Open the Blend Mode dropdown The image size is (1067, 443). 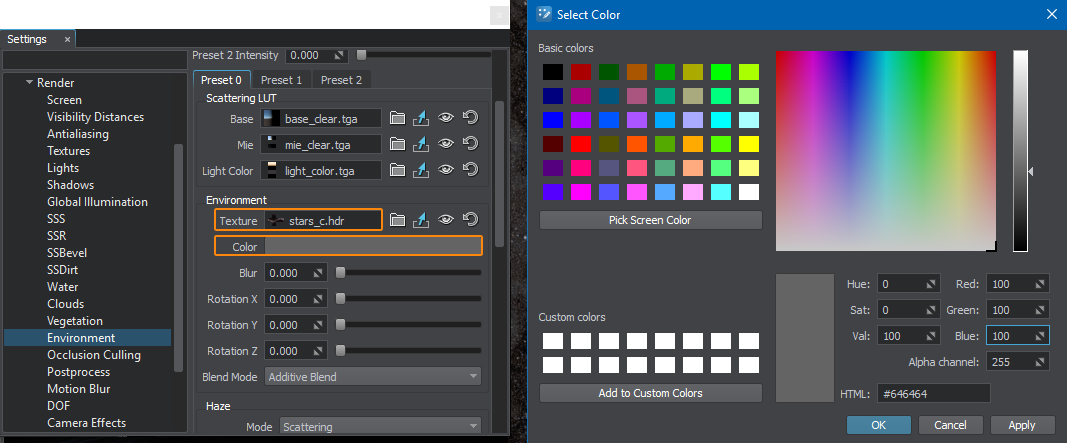(x=373, y=377)
